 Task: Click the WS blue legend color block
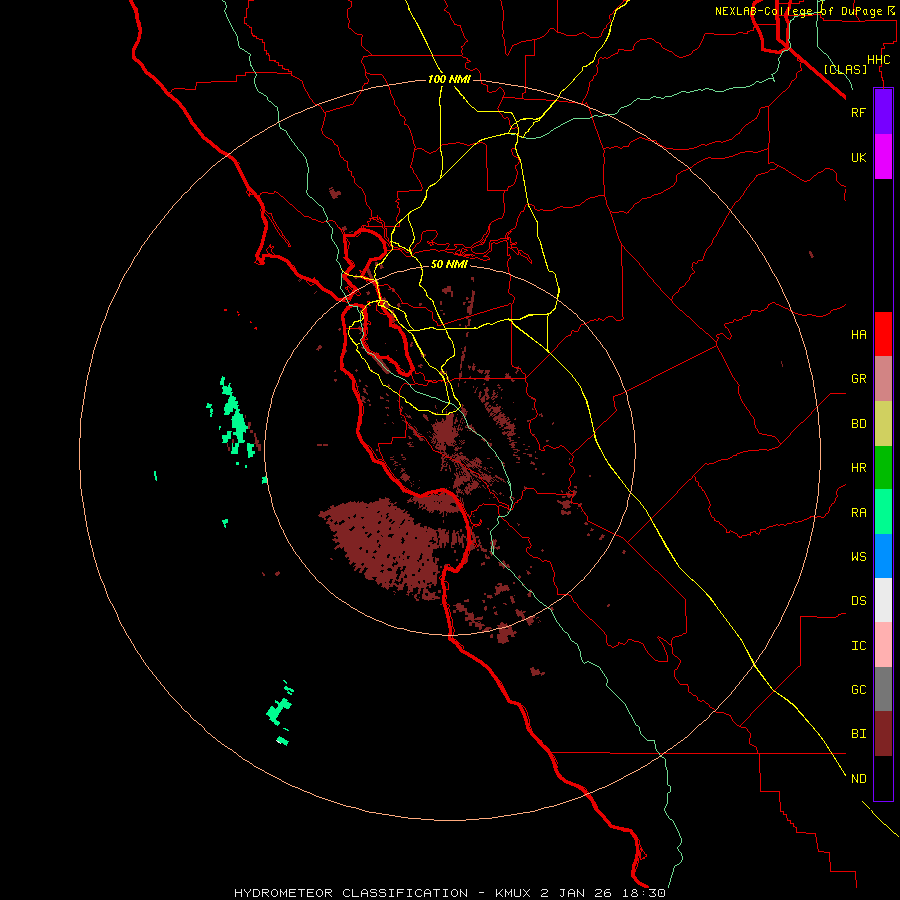click(883, 556)
